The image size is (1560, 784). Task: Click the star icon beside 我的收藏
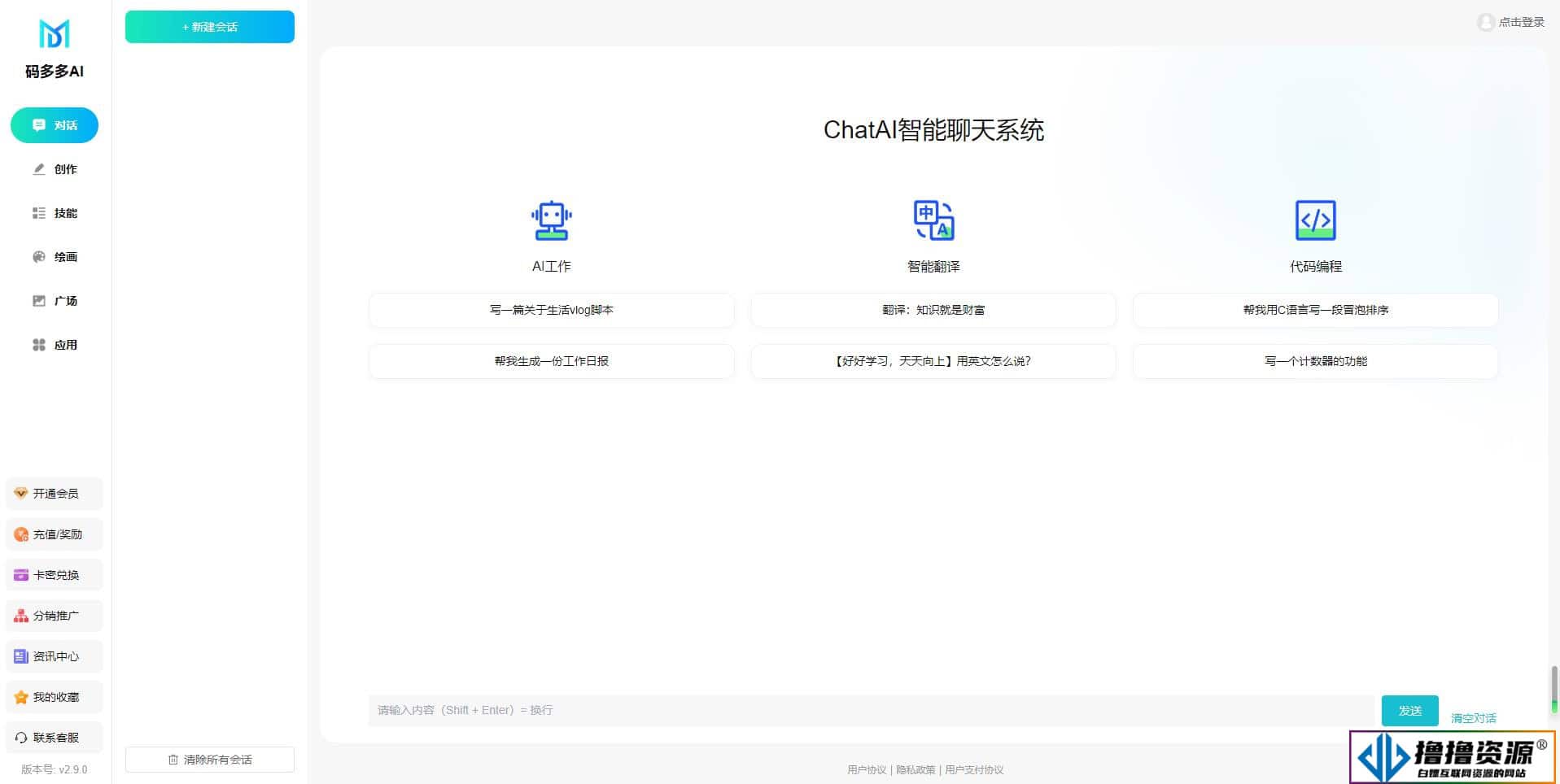(x=21, y=697)
